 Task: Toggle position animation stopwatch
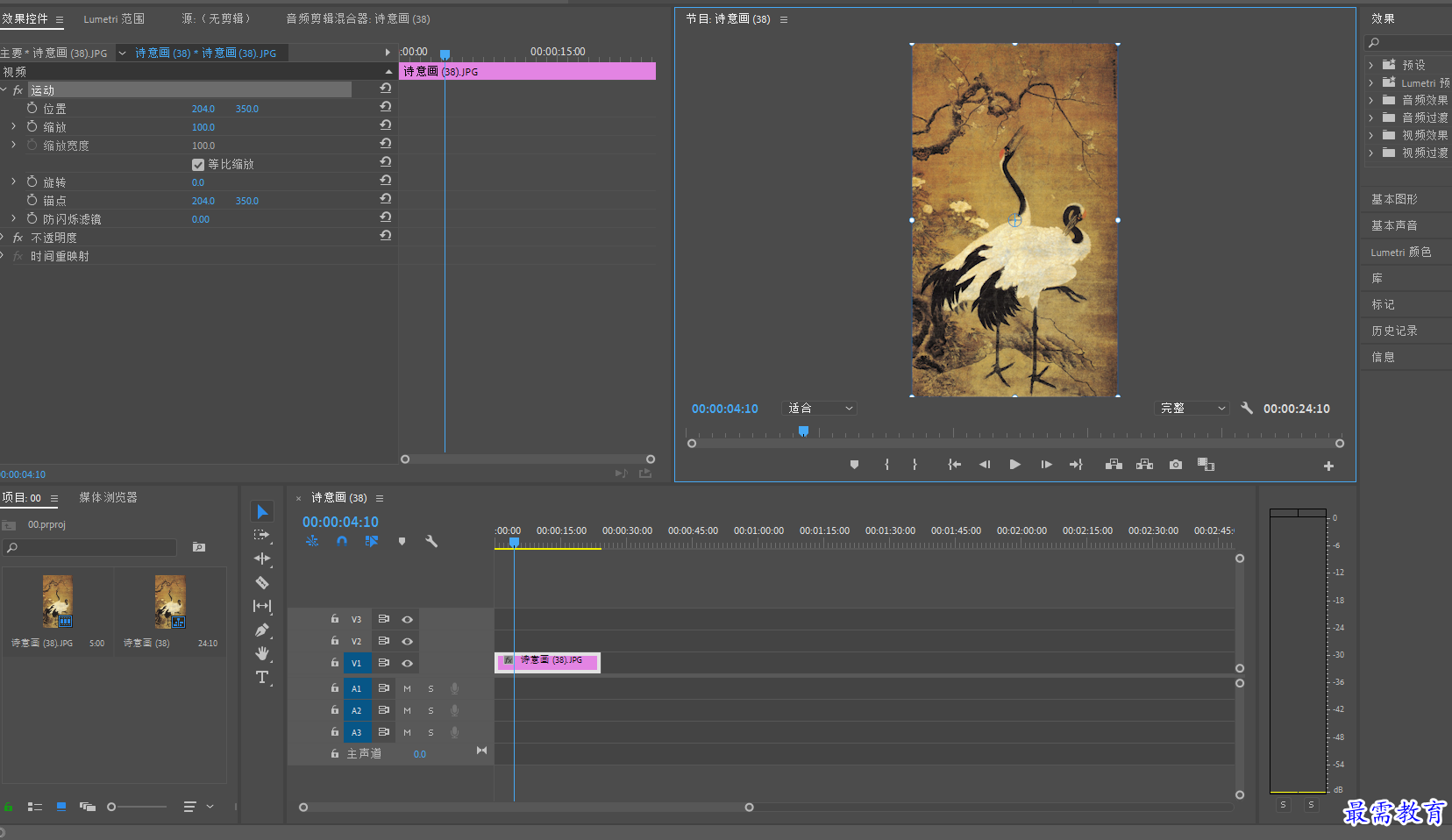[x=32, y=108]
